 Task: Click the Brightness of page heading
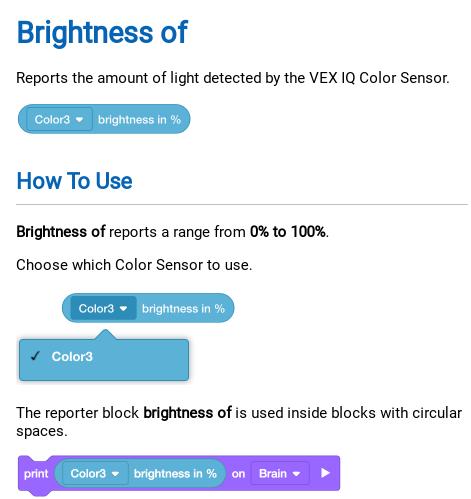[102, 32]
